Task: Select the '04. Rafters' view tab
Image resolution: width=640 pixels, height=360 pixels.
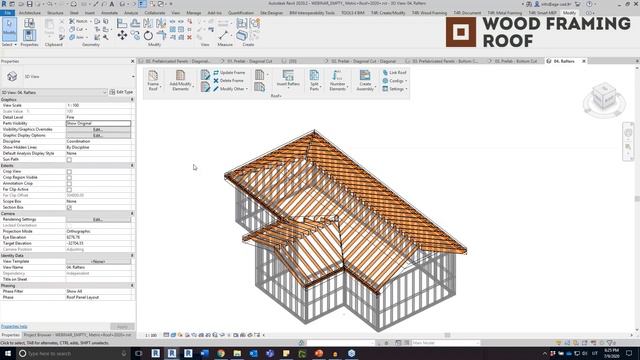Action: pos(564,61)
